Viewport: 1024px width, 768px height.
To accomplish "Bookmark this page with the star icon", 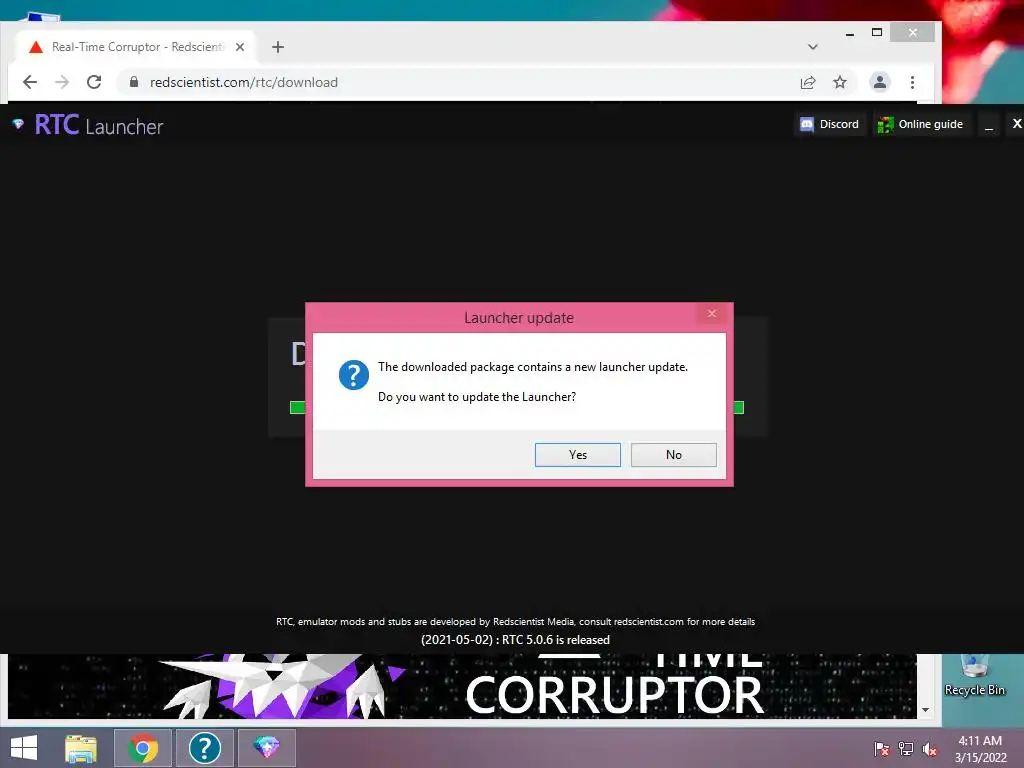I will pos(840,82).
